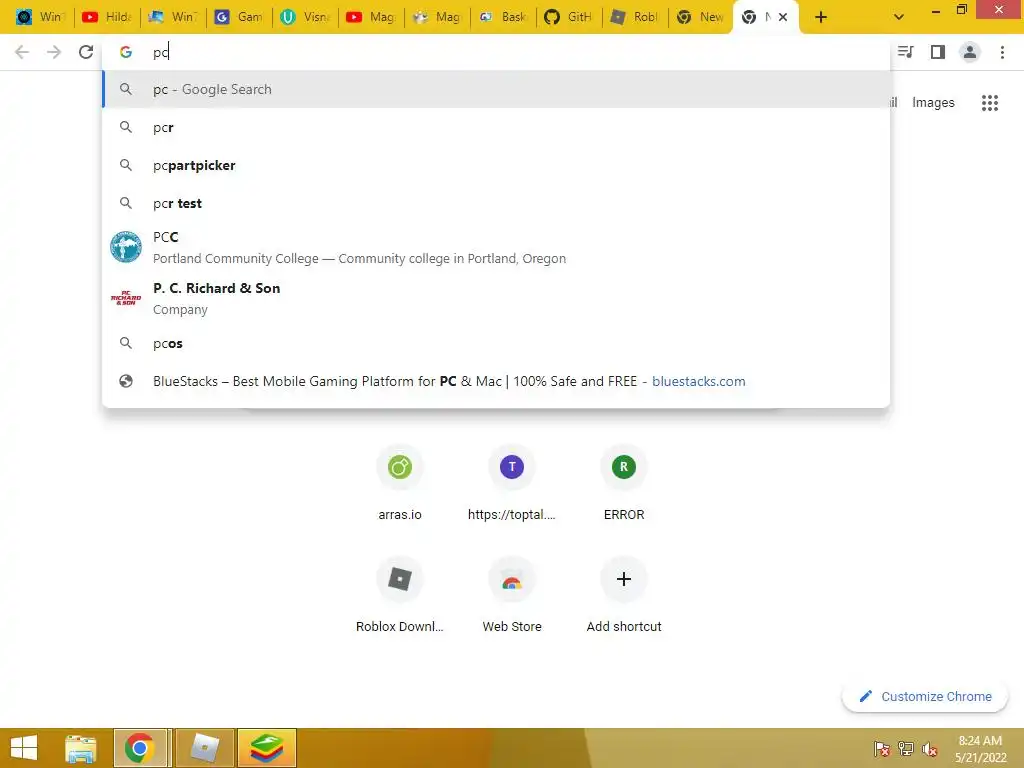The width and height of the screenshot is (1024, 768).
Task: Select the 'pcr test' suggestion
Action: (x=496, y=203)
